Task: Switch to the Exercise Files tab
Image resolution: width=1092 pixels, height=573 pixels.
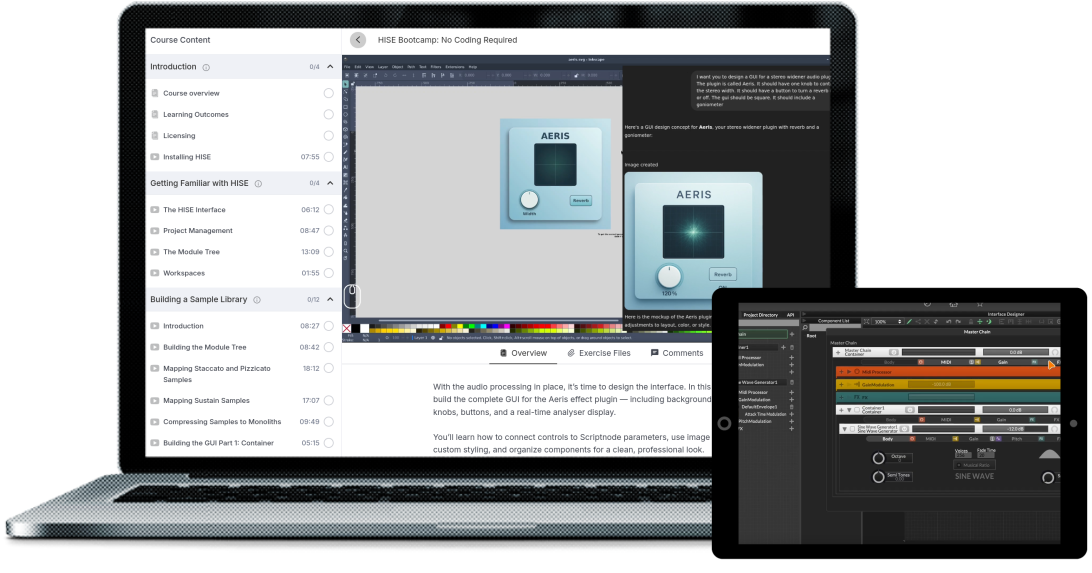Action: click(599, 353)
